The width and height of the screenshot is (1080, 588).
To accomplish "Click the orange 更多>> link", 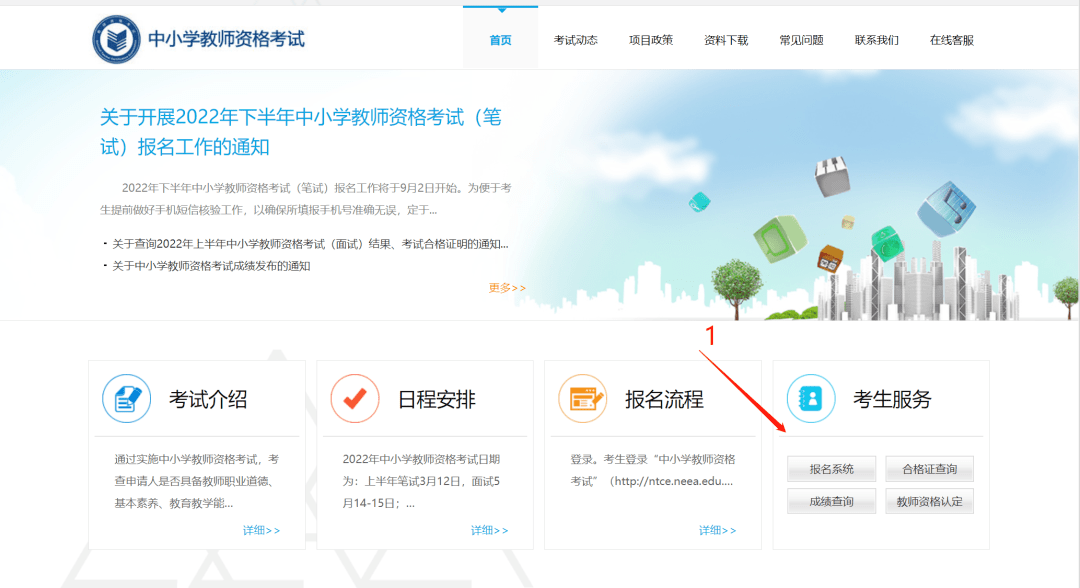I will [507, 288].
